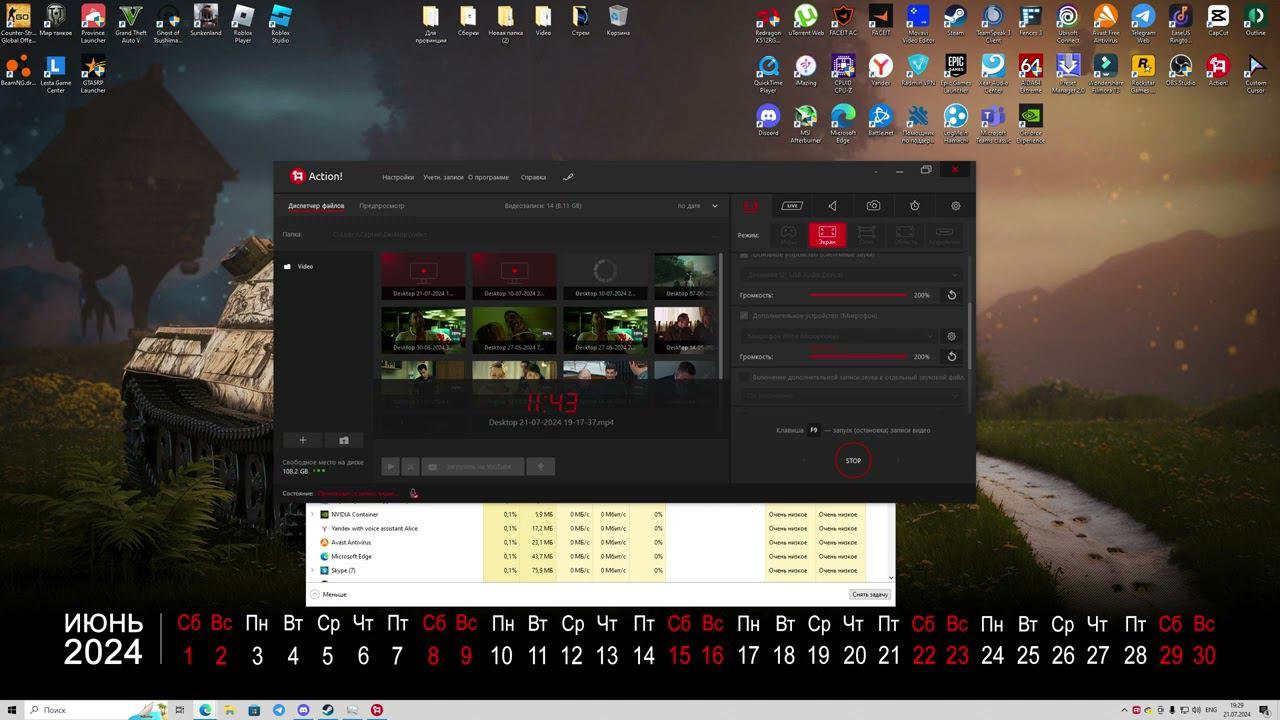Adjust the microphone volume slider

tap(859, 356)
